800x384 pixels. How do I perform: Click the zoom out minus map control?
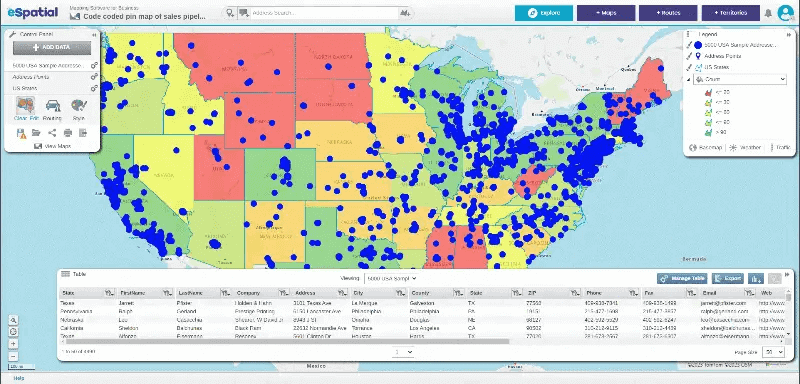(x=13, y=356)
